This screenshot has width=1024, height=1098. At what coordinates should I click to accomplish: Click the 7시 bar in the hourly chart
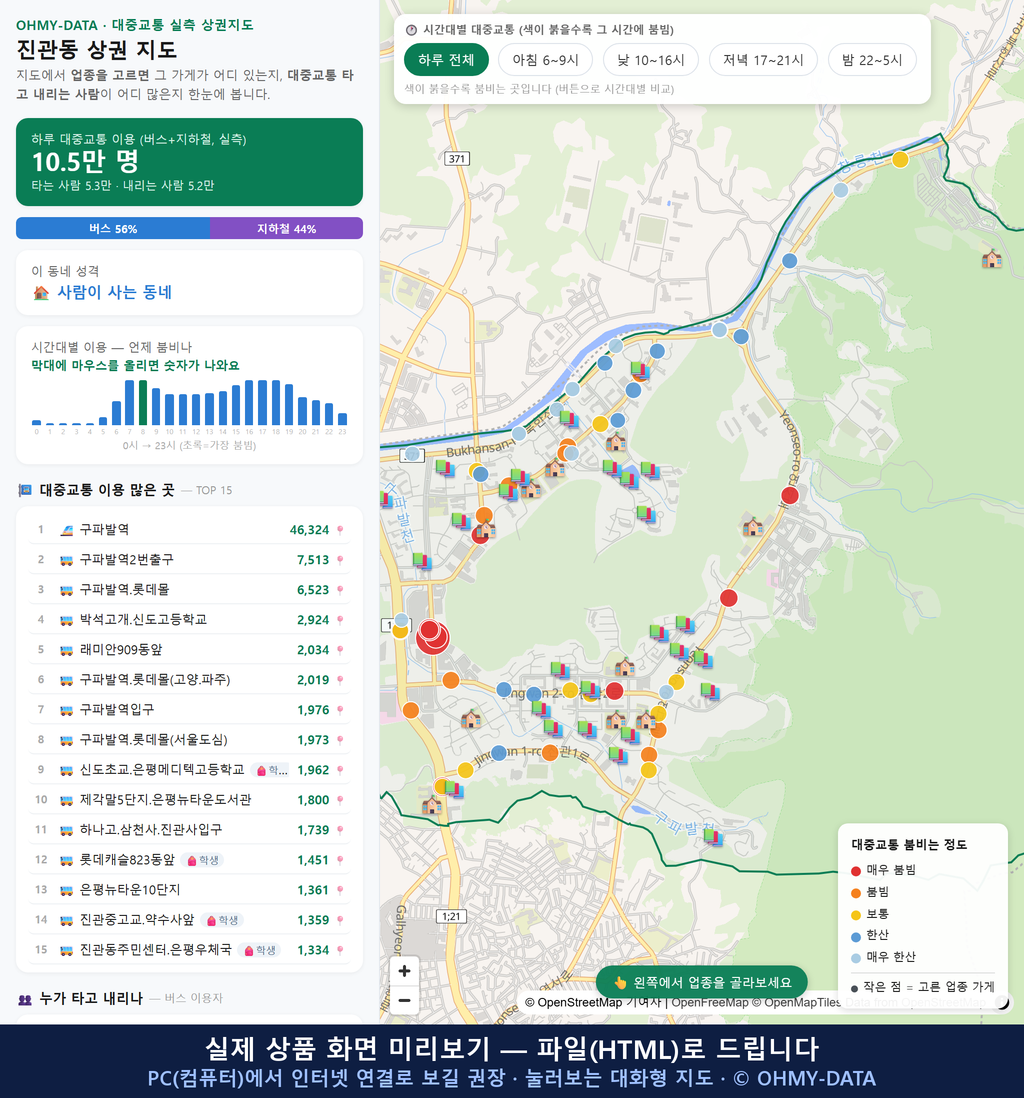pos(130,403)
